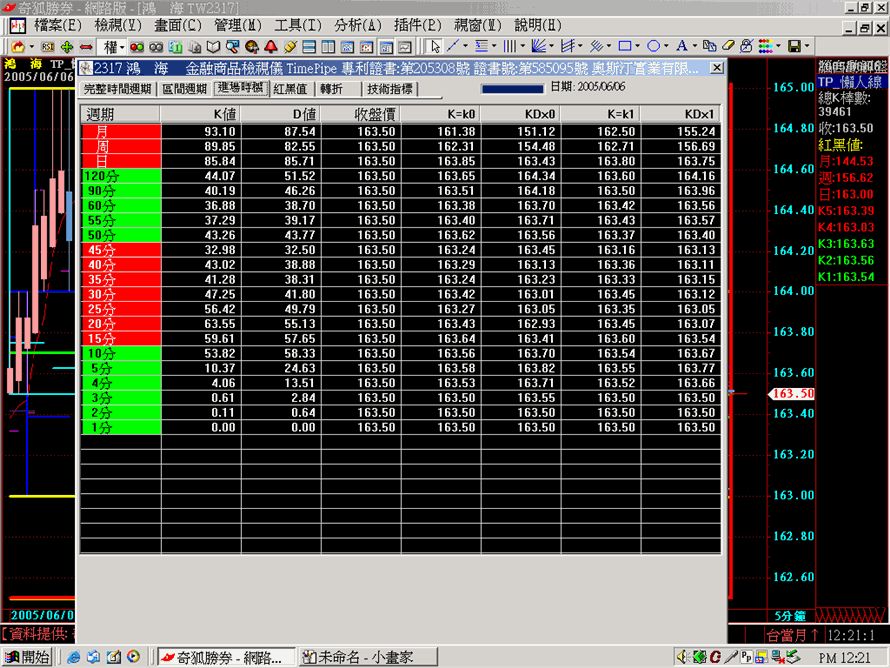Switch to the 紅黑值 tab

tap(290, 89)
